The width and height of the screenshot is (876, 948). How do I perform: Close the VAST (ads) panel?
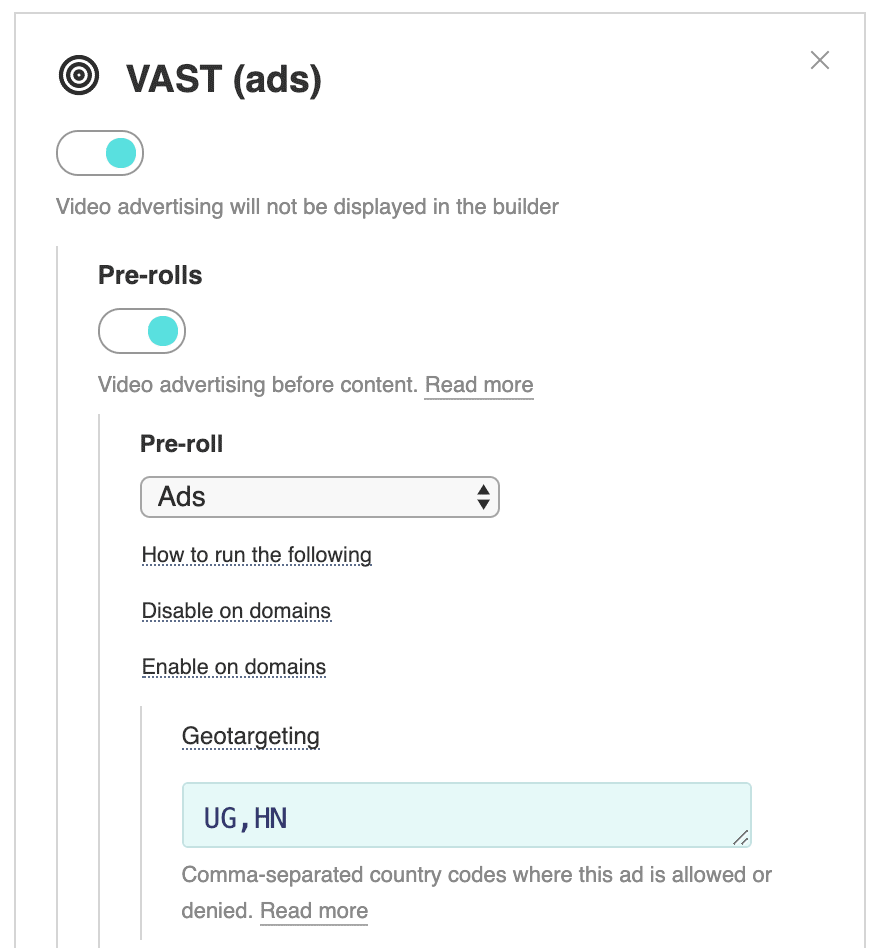[x=819, y=60]
